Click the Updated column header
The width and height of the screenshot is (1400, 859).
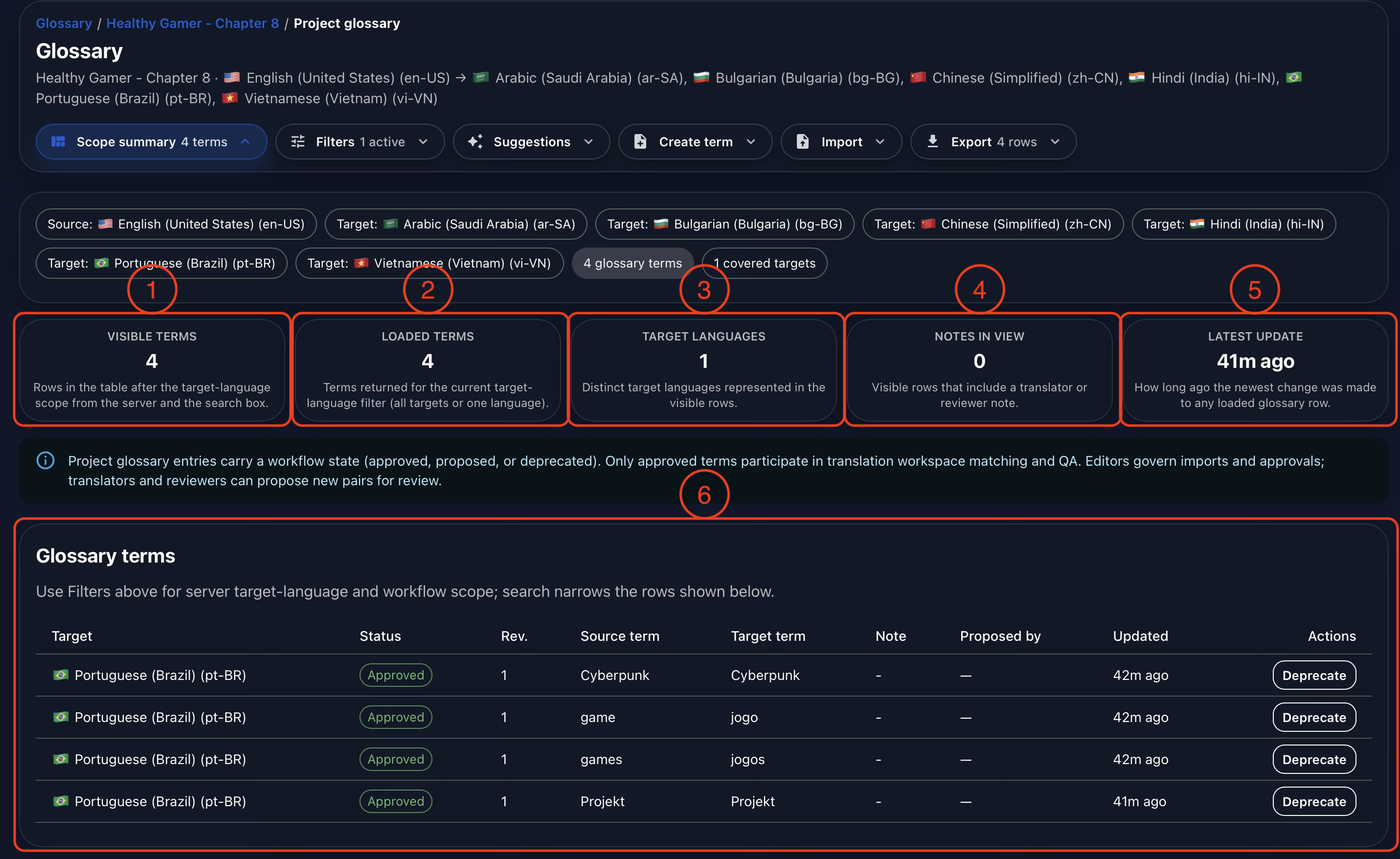pyautogui.click(x=1140, y=636)
